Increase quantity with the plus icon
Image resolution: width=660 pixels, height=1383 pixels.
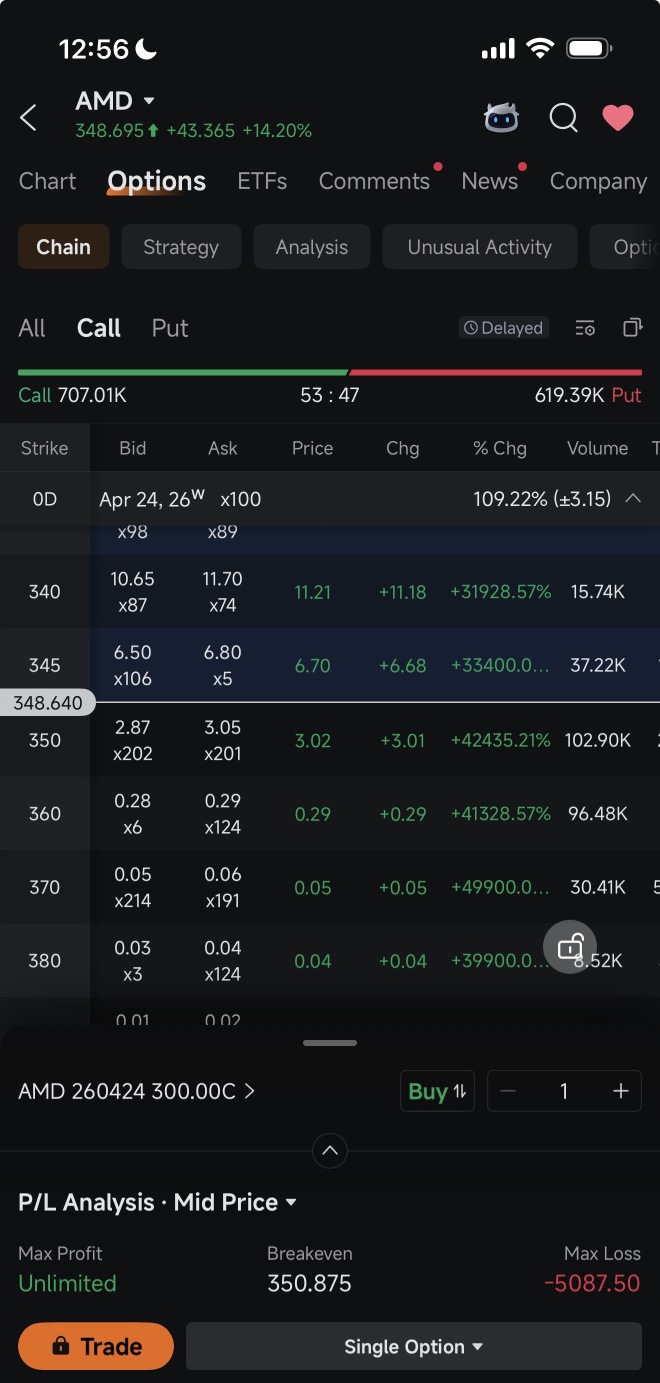tap(621, 1091)
